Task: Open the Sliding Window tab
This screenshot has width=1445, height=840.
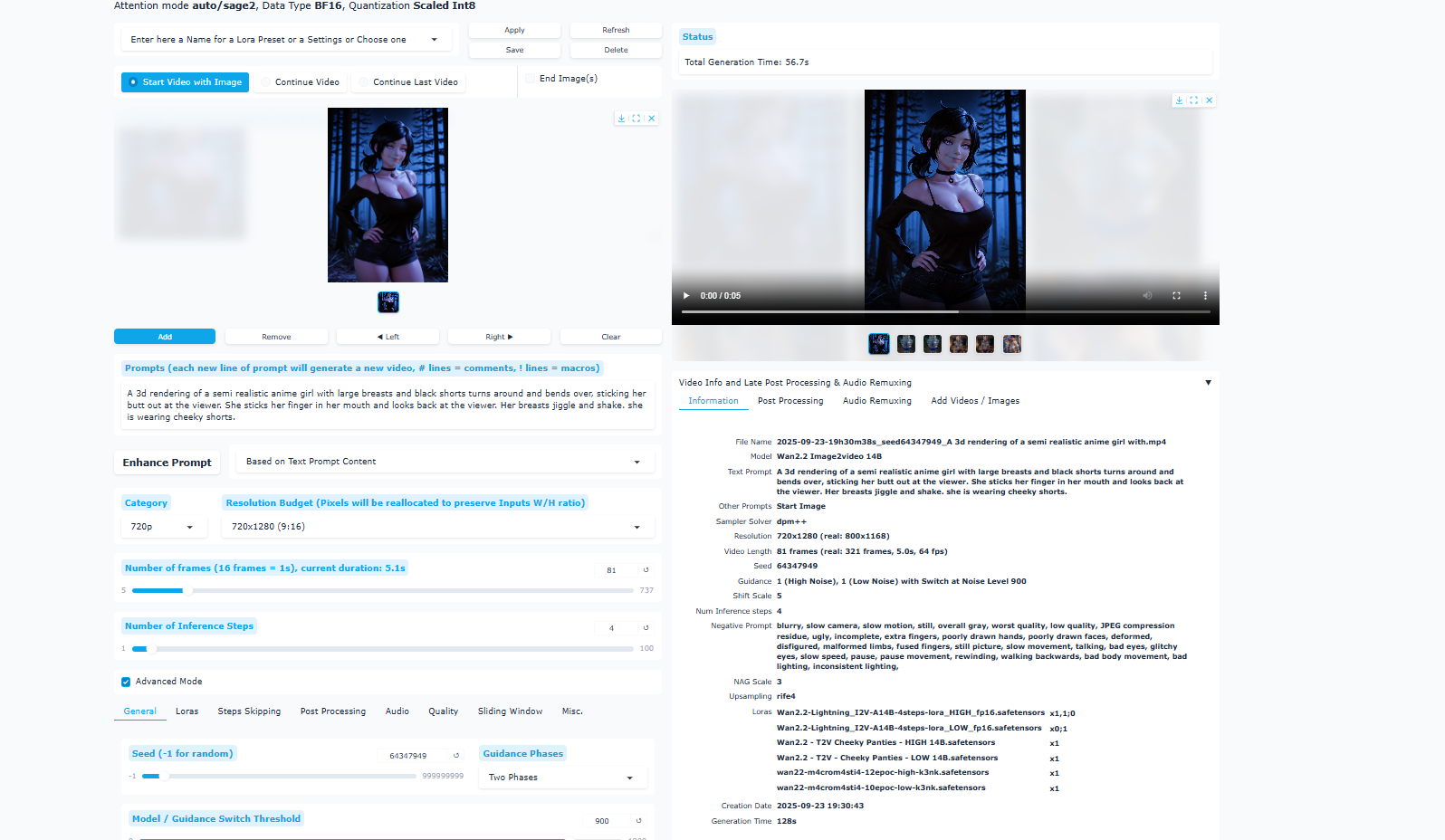Action: (x=511, y=711)
